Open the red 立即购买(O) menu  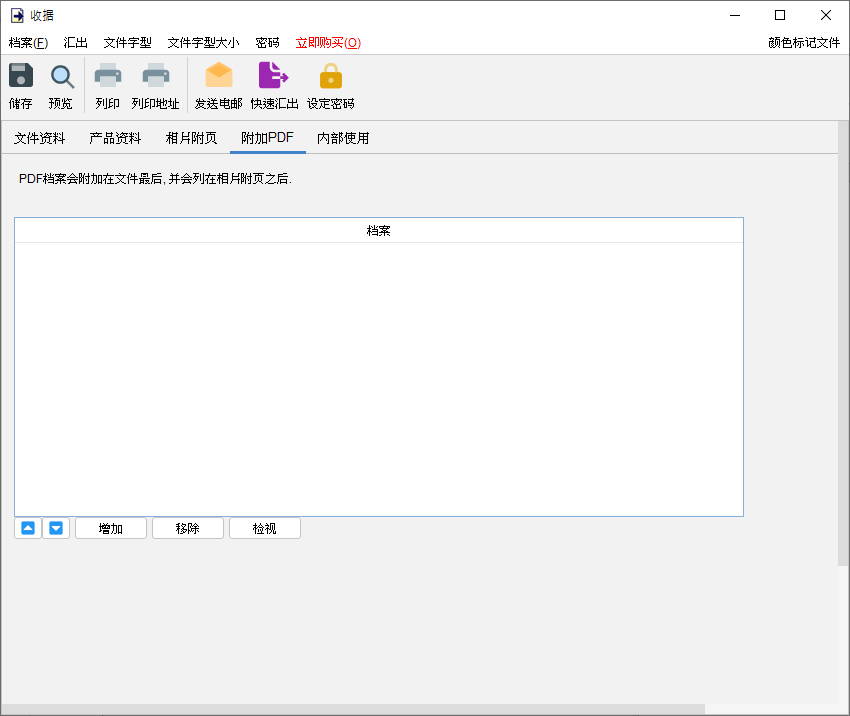[328, 43]
